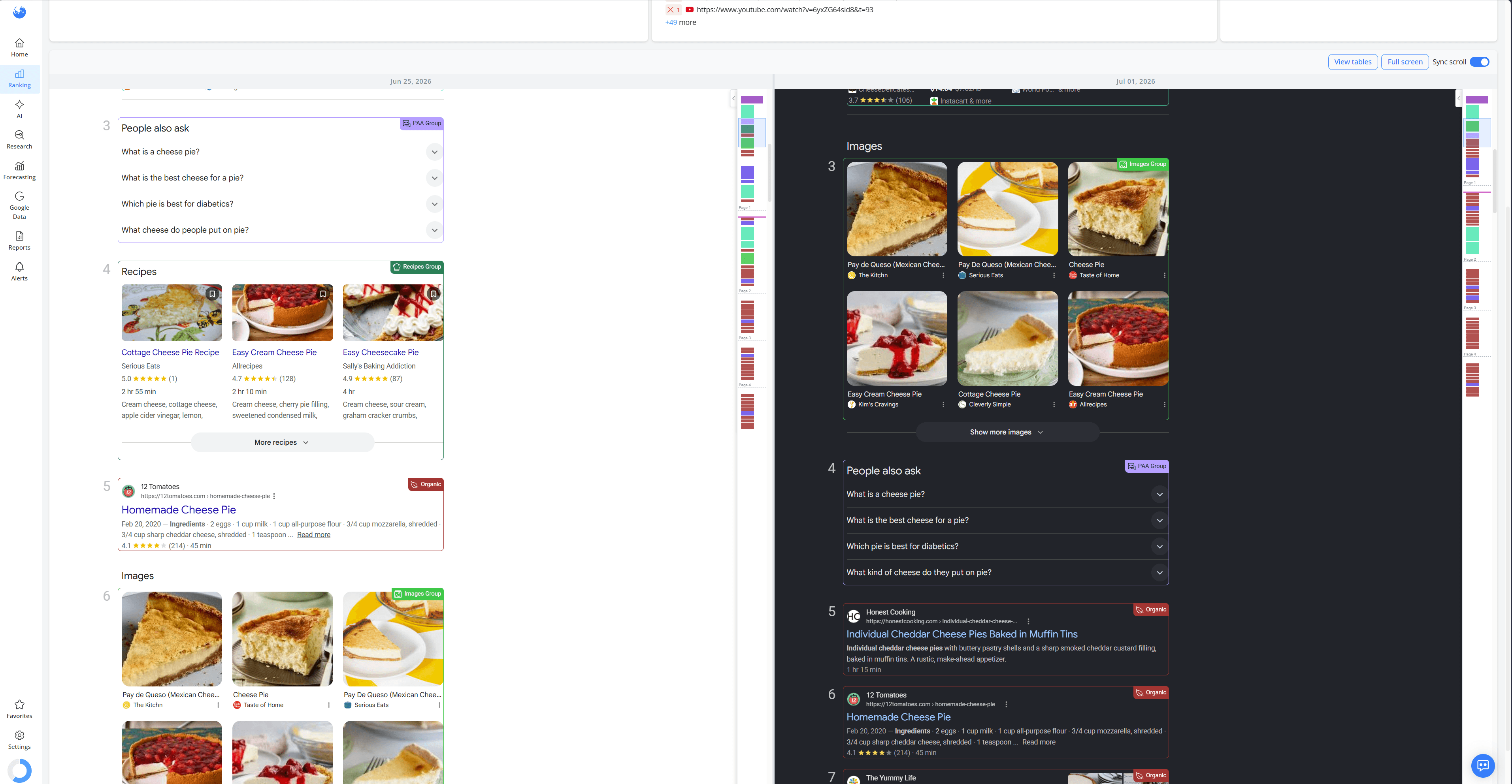Screen dimensions: 1512x784
Task: Click the Organic tag on Honest Cooking result
Action: click(x=1150, y=610)
